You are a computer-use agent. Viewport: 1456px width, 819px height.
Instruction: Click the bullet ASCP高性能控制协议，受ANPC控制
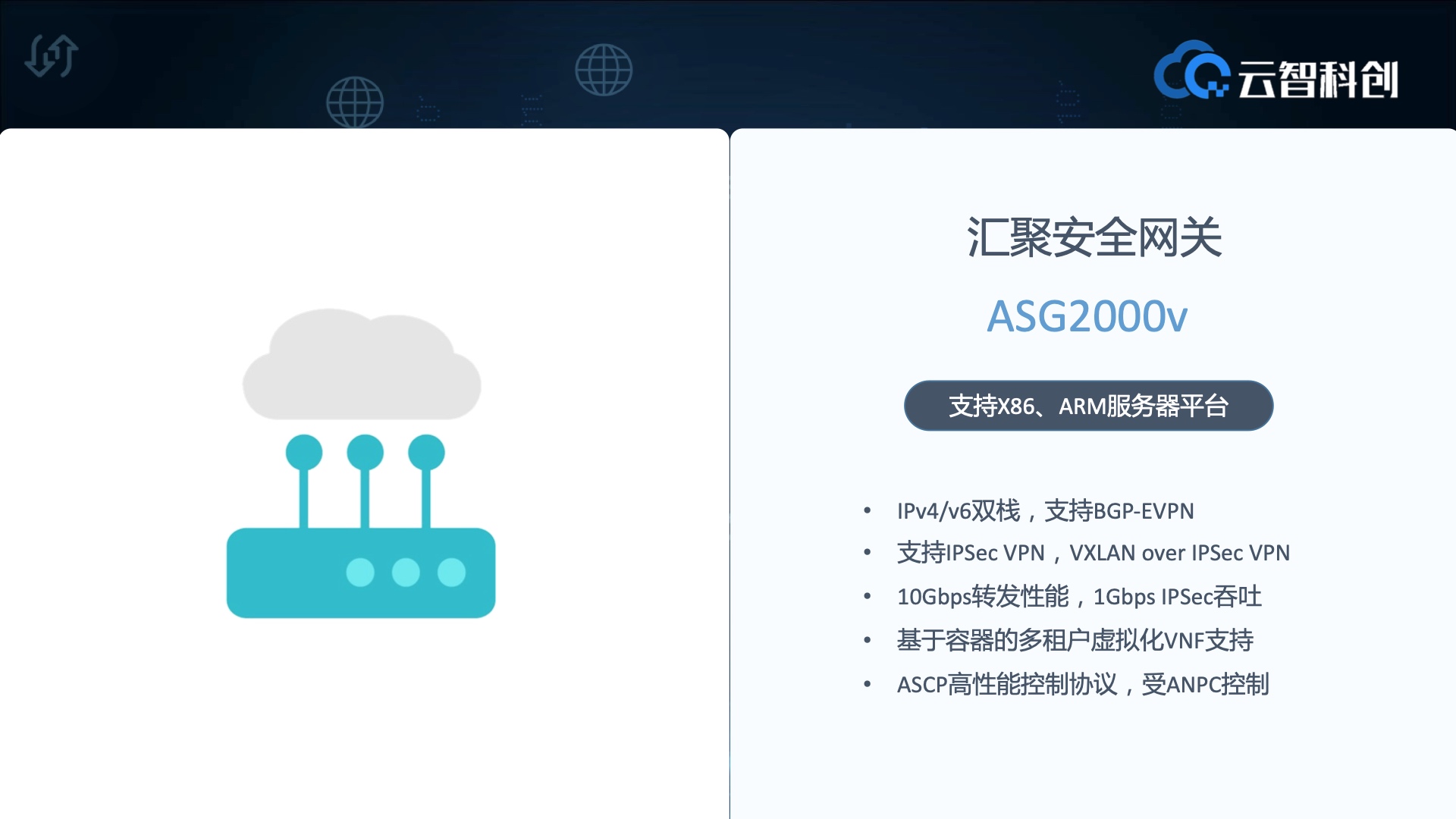pyautogui.click(x=1083, y=685)
